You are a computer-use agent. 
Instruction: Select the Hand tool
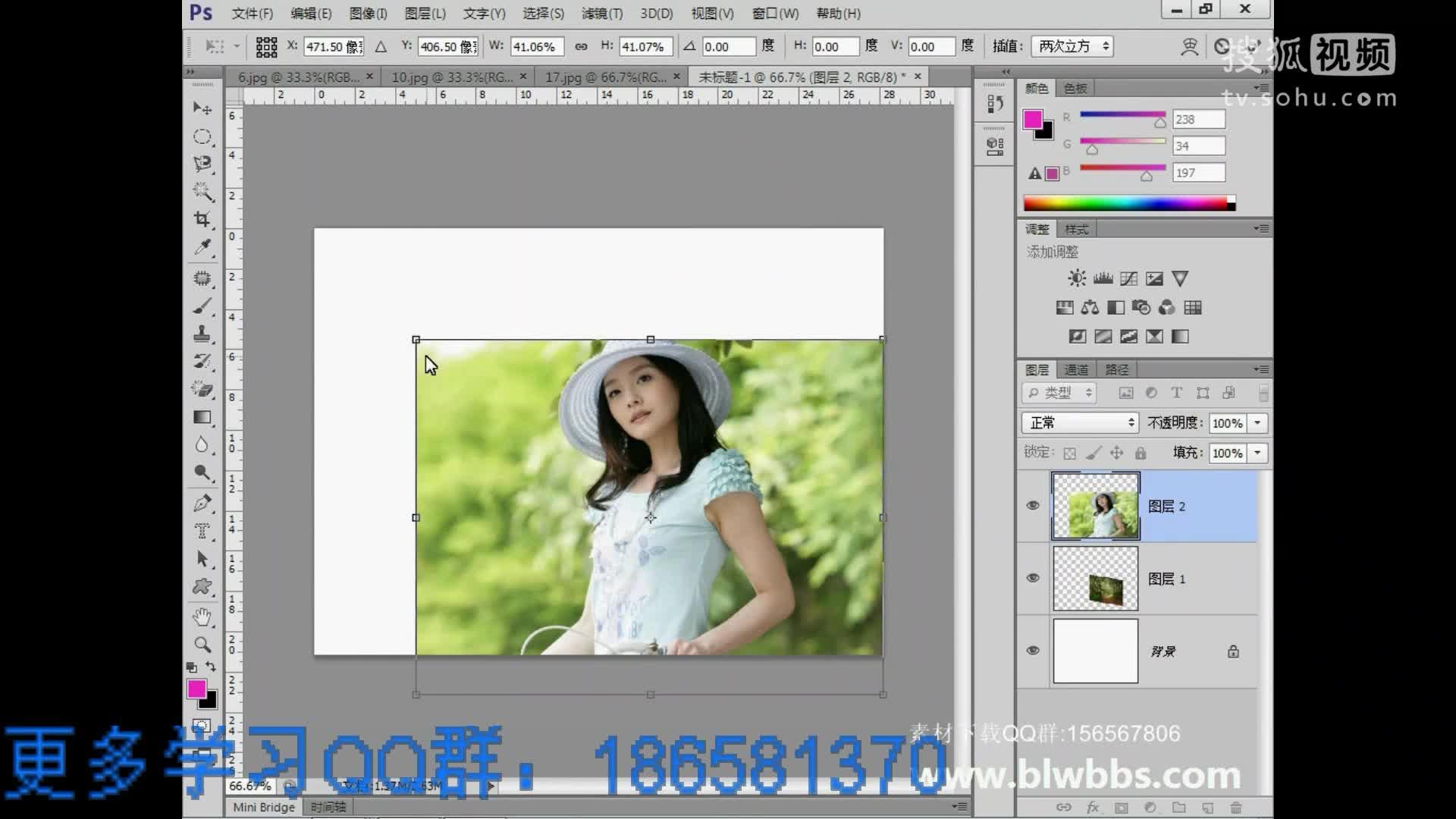(202, 617)
